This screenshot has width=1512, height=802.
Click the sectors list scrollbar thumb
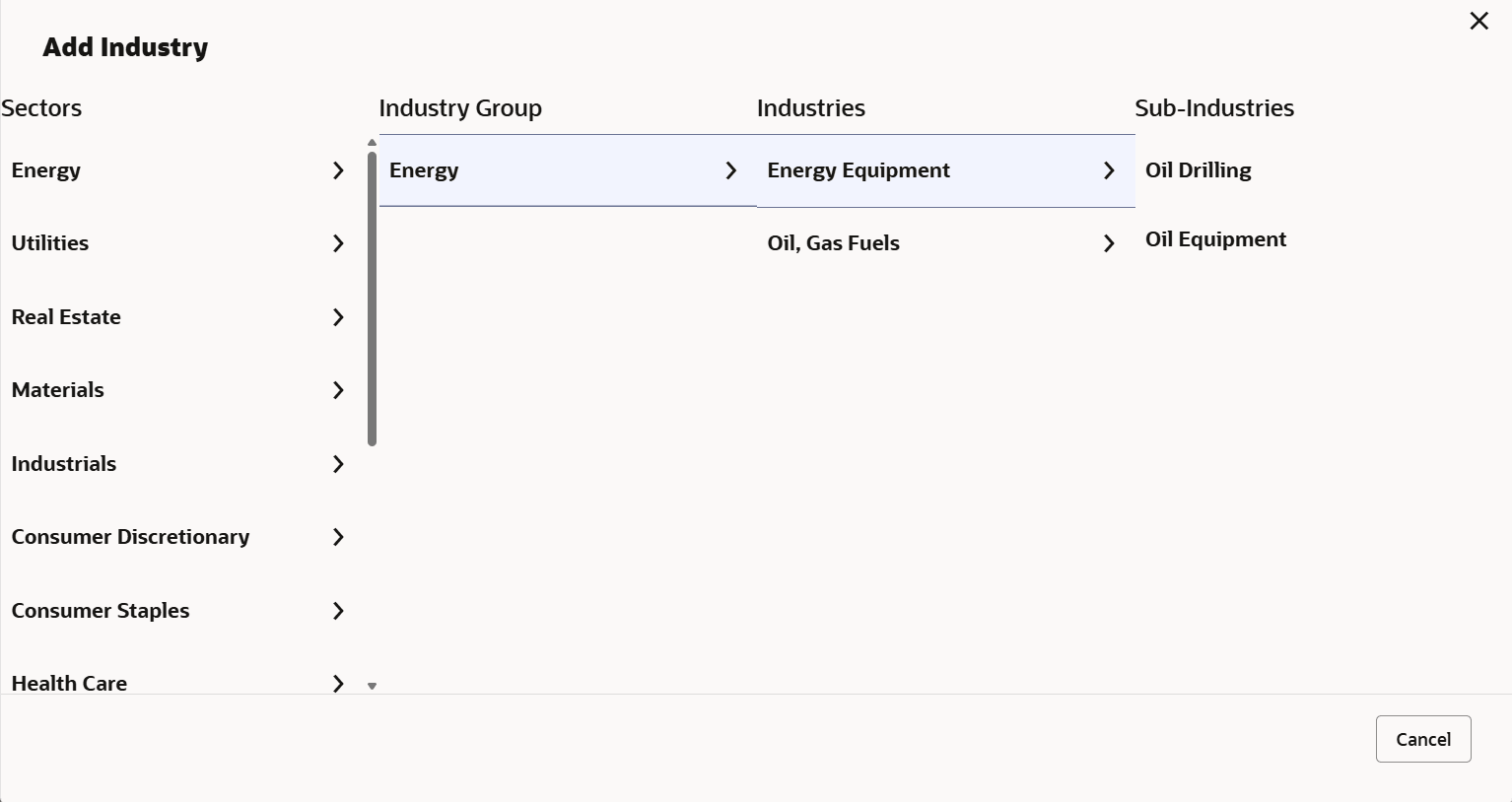pos(372,296)
